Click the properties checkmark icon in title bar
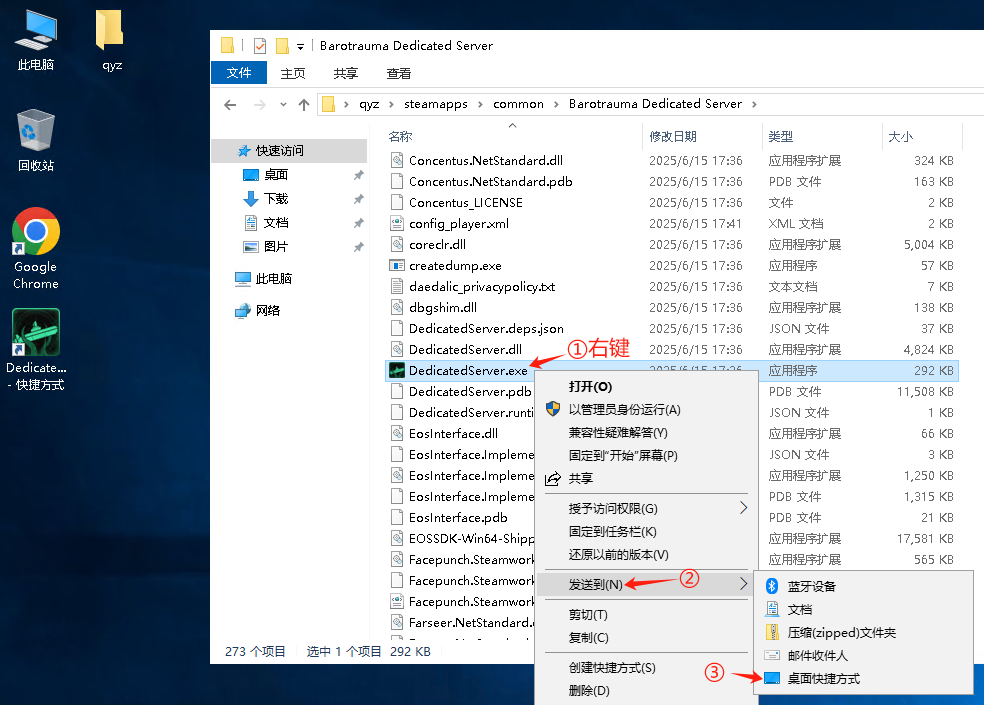 [260, 46]
